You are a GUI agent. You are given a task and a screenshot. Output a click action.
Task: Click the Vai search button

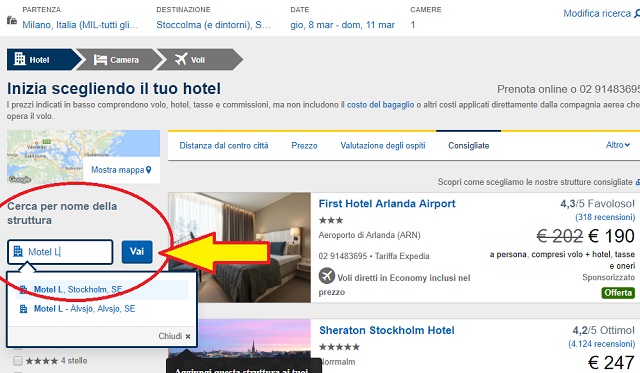click(137, 251)
